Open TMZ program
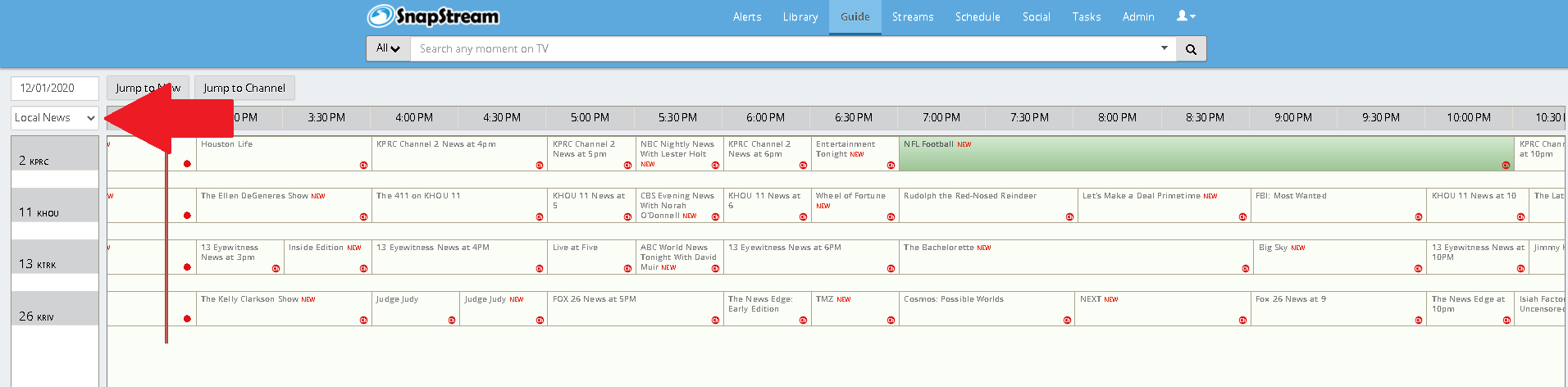 click(x=855, y=308)
